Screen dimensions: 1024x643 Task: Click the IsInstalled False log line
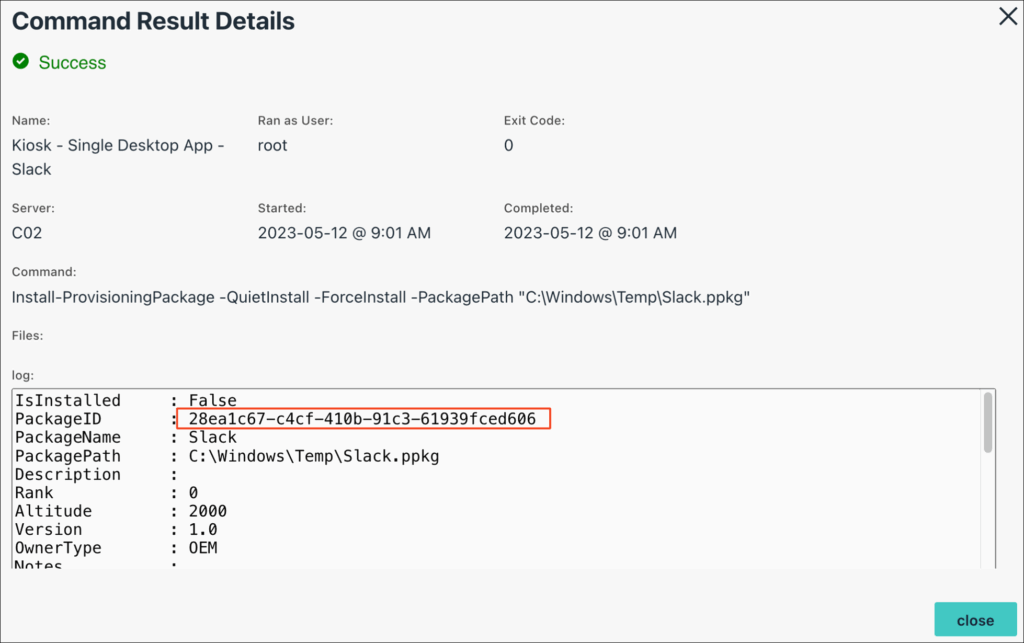click(x=126, y=401)
